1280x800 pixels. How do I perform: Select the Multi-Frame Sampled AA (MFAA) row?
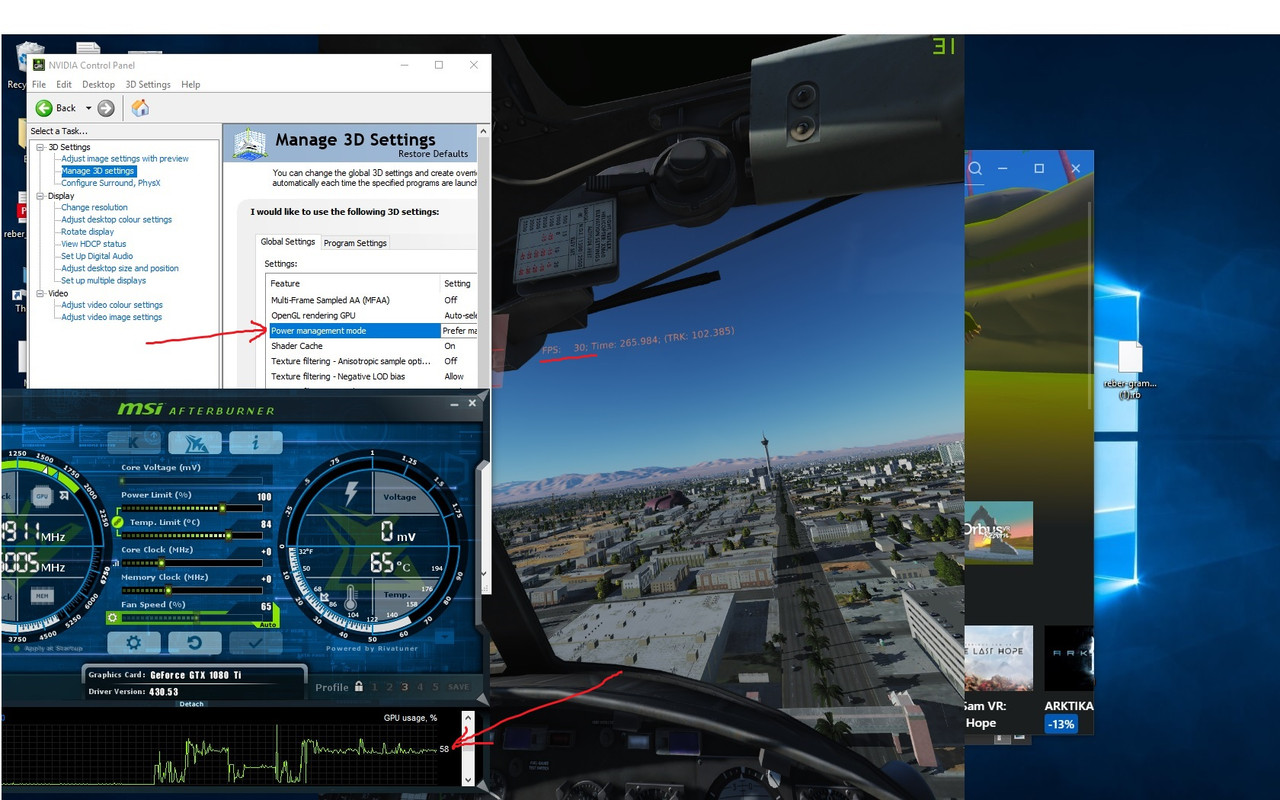[x=371, y=300]
